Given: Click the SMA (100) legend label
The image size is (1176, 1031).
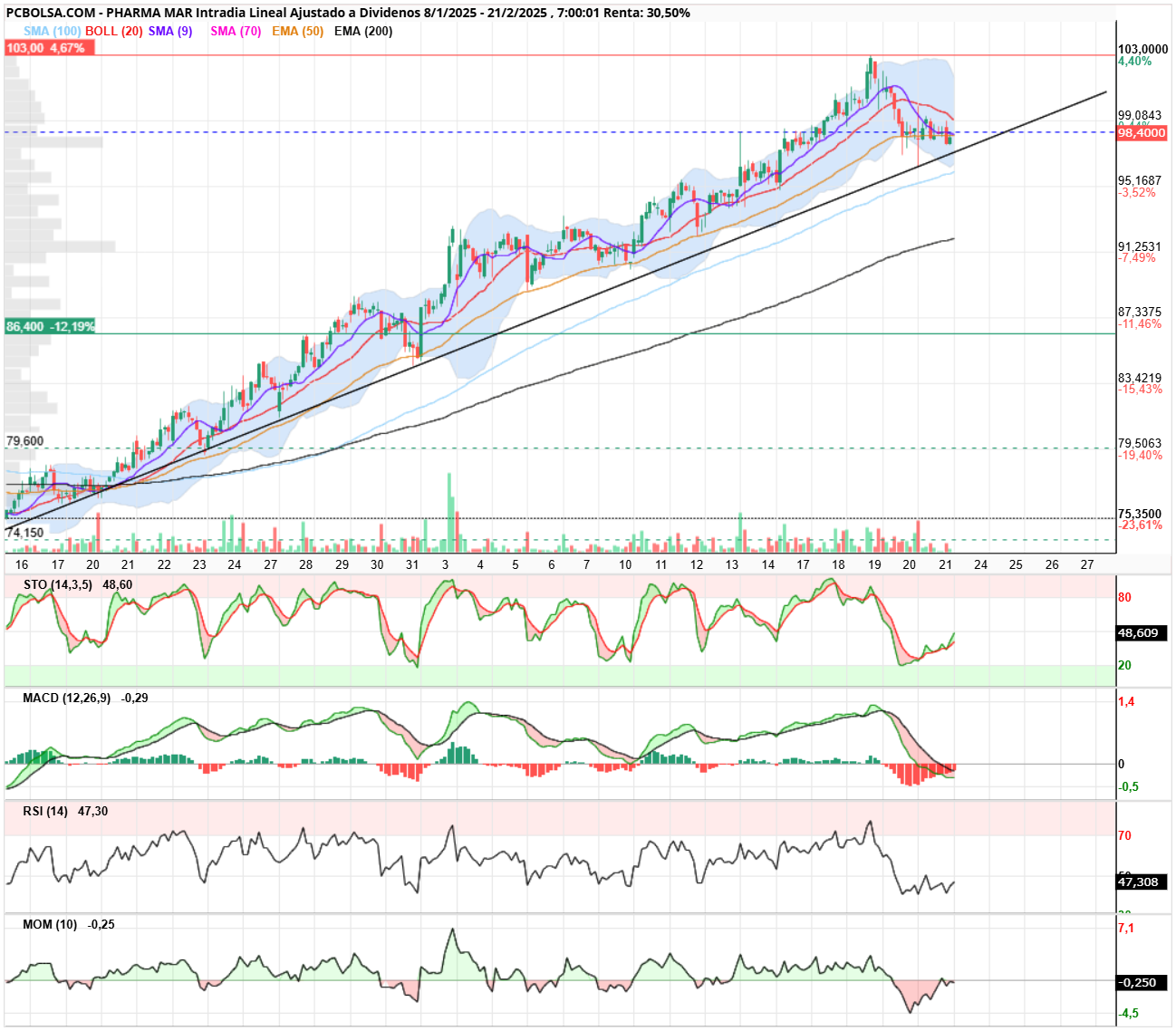Looking at the screenshot, I should pos(52,31).
